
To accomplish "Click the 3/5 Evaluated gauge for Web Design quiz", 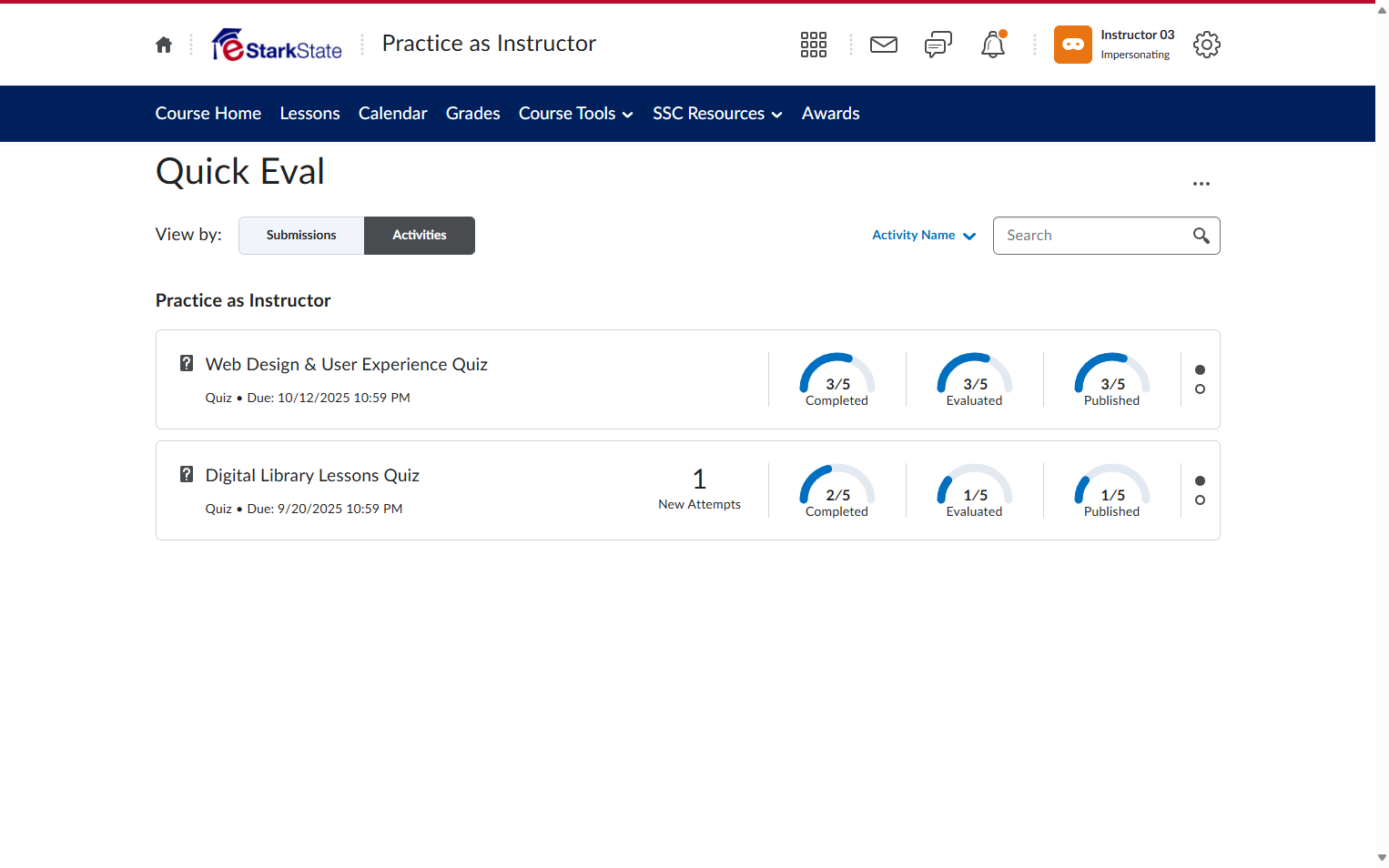I will [x=975, y=379].
